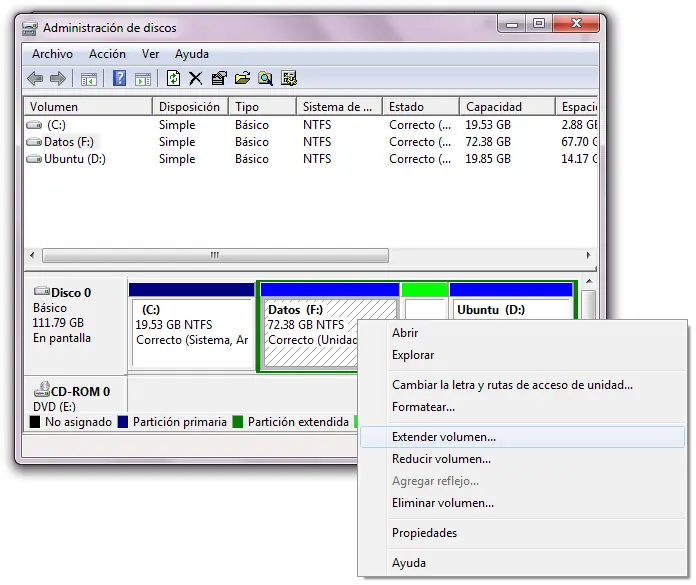The width and height of the screenshot is (696, 585).
Task: Click the black X delete toolbar icon
Action: (195, 79)
